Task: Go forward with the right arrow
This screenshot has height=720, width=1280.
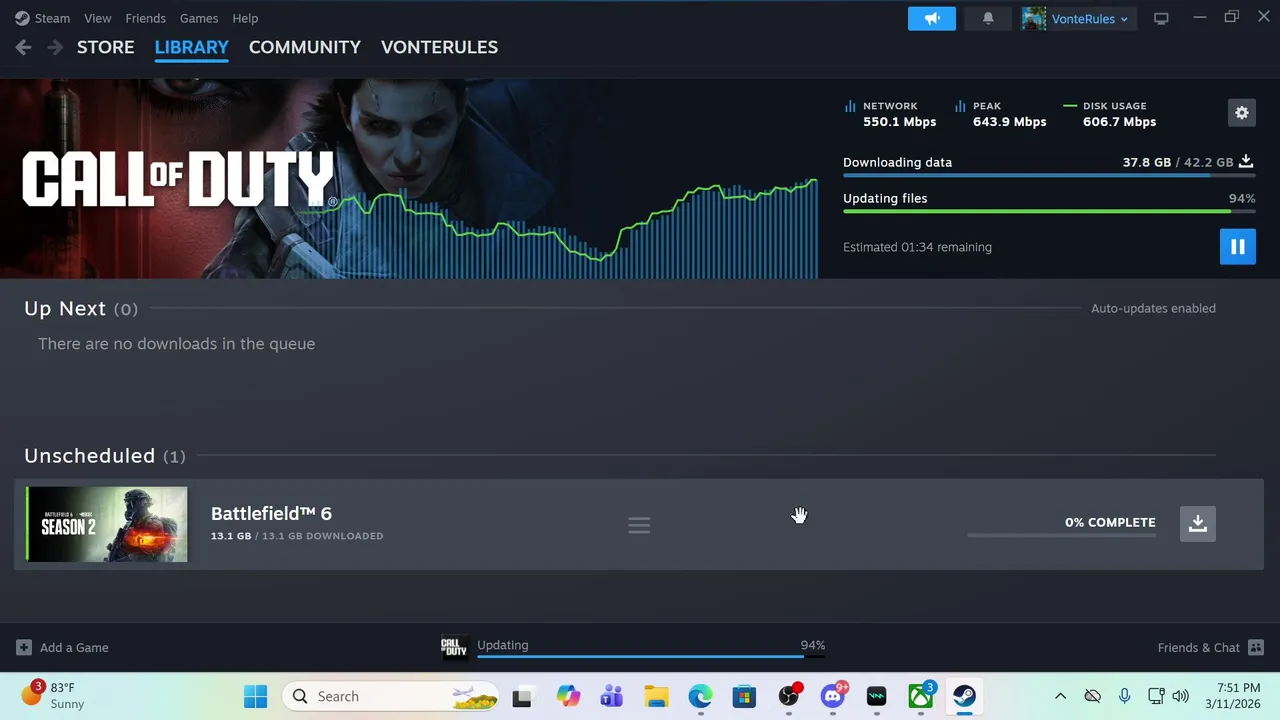Action: [55, 47]
